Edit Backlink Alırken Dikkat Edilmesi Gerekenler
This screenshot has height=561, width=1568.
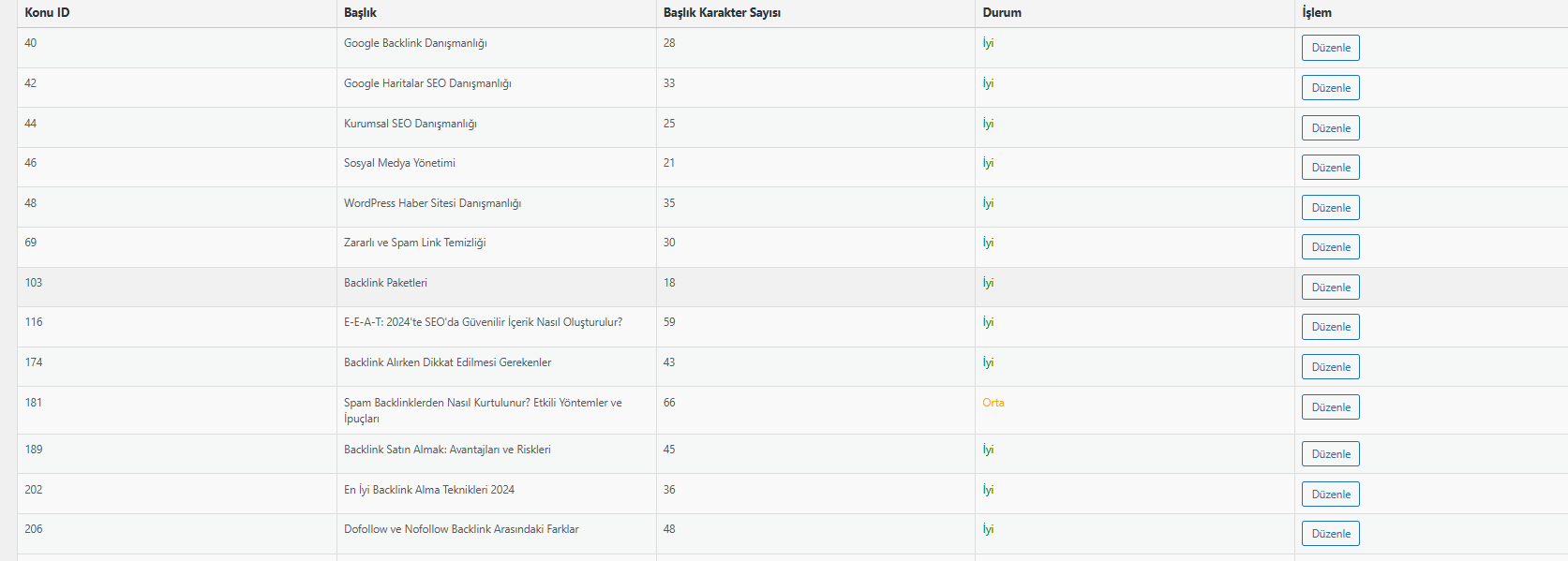point(1330,367)
